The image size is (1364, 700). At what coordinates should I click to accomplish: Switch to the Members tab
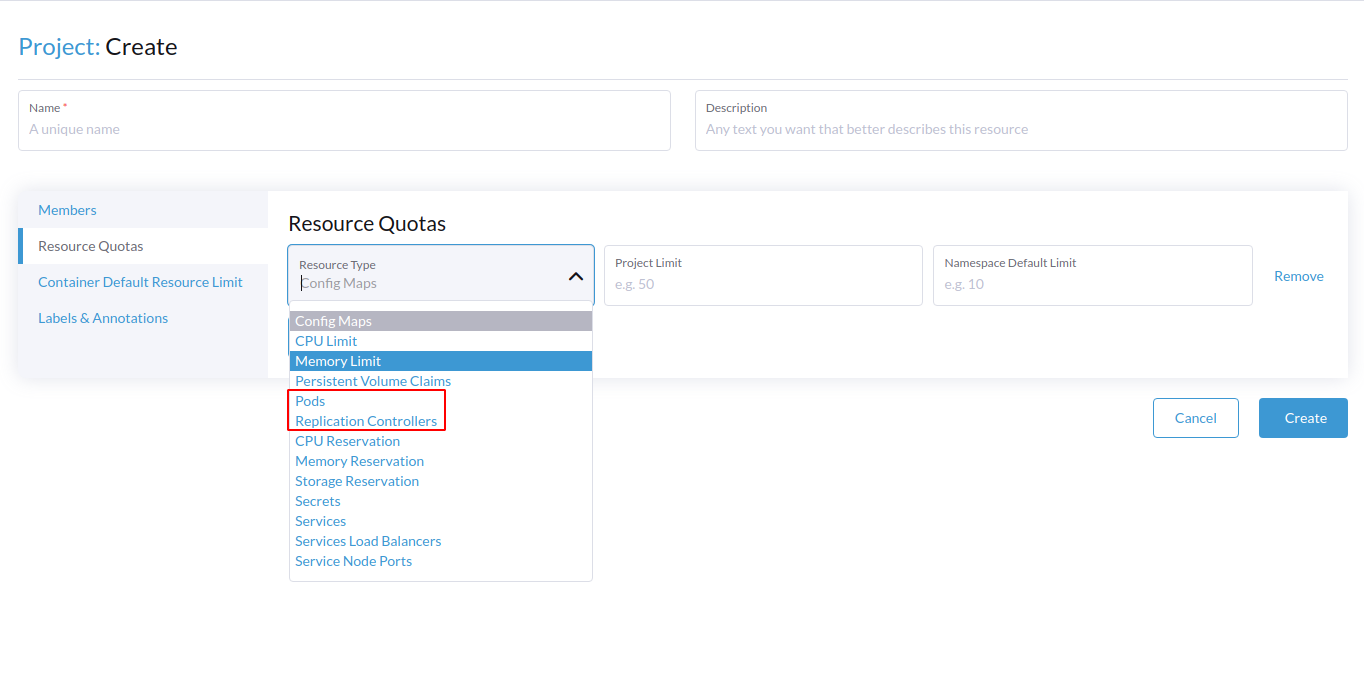point(67,210)
